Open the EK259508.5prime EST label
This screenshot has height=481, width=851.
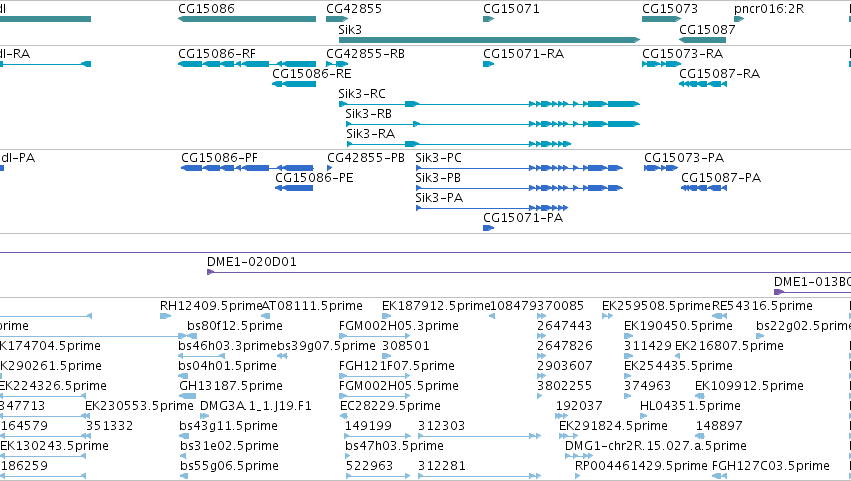click(x=656, y=306)
